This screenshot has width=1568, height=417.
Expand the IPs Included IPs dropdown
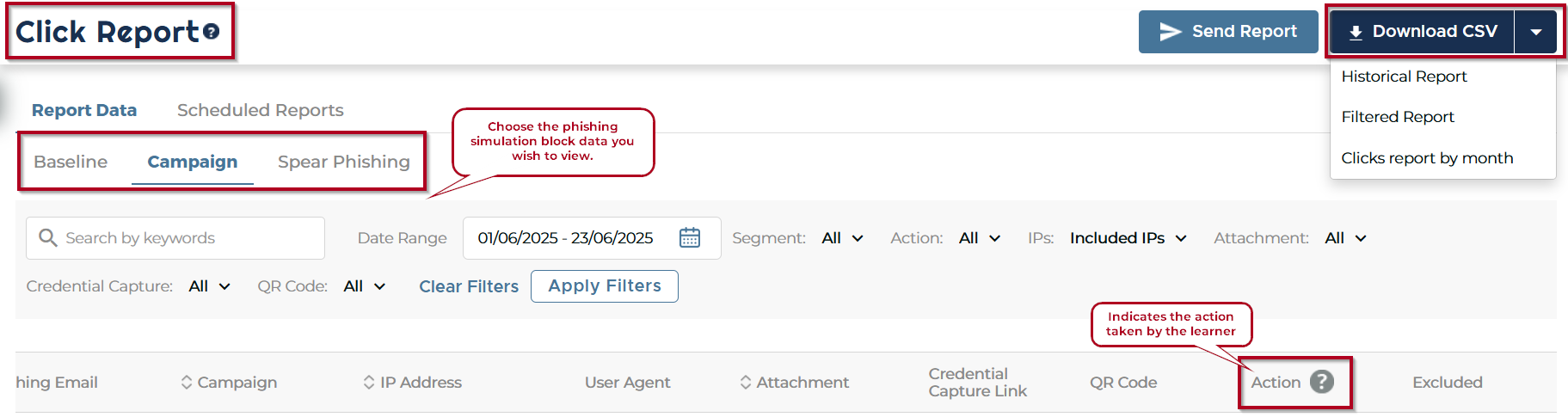click(1128, 238)
